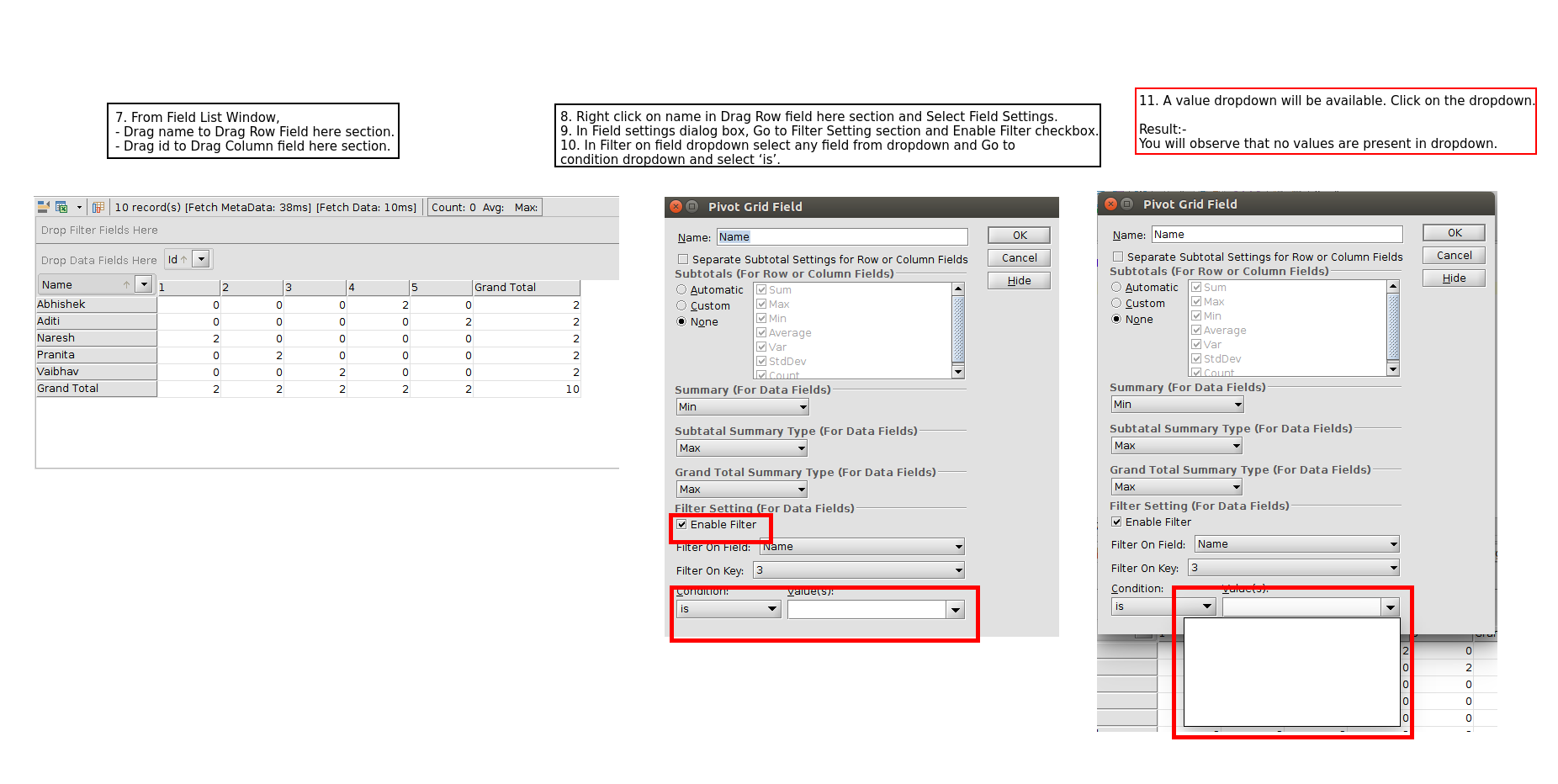Click the subtotals list scroll-down arrow in the middle dialog
The image size is (1558, 784).
(957, 372)
